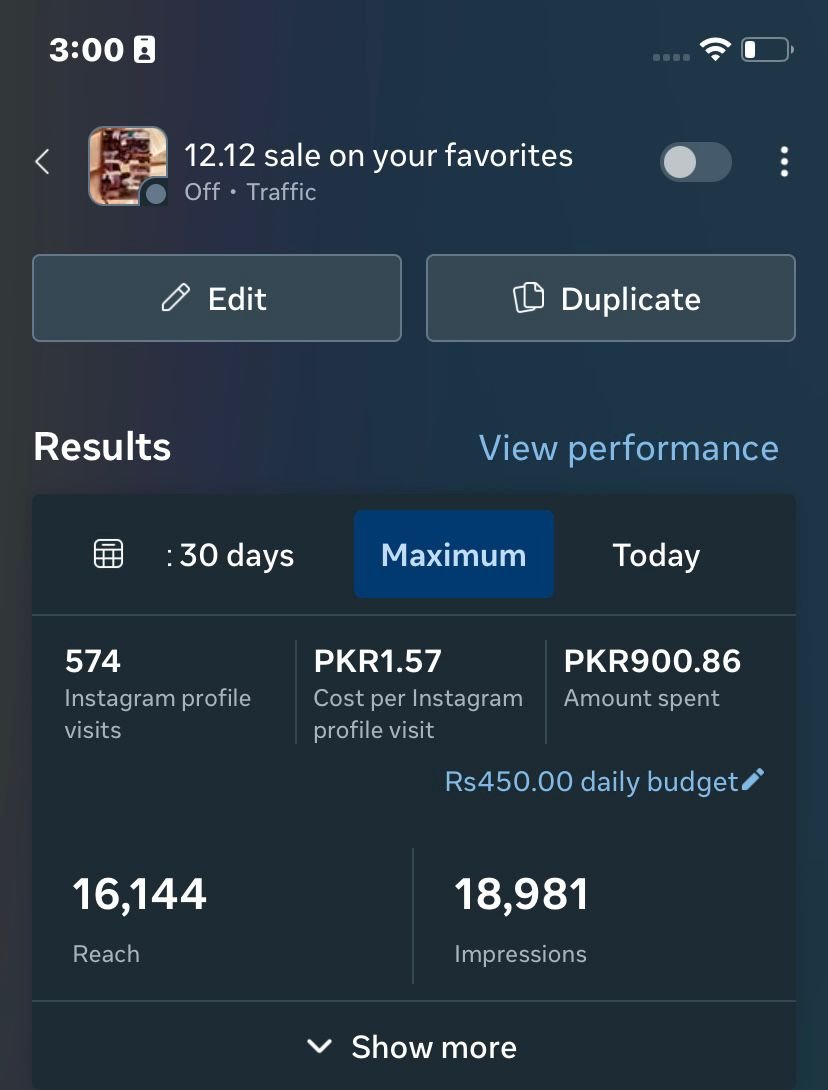Image resolution: width=828 pixels, height=1090 pixels.
Task: Open the View performance link
Action: tap(628, 448)
